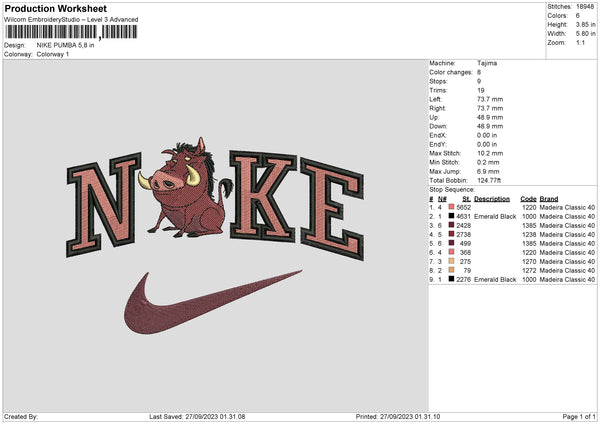Click the EndY value 0.00 in
This screenshot has height=424, width=600.
click(x=487, y=144)
